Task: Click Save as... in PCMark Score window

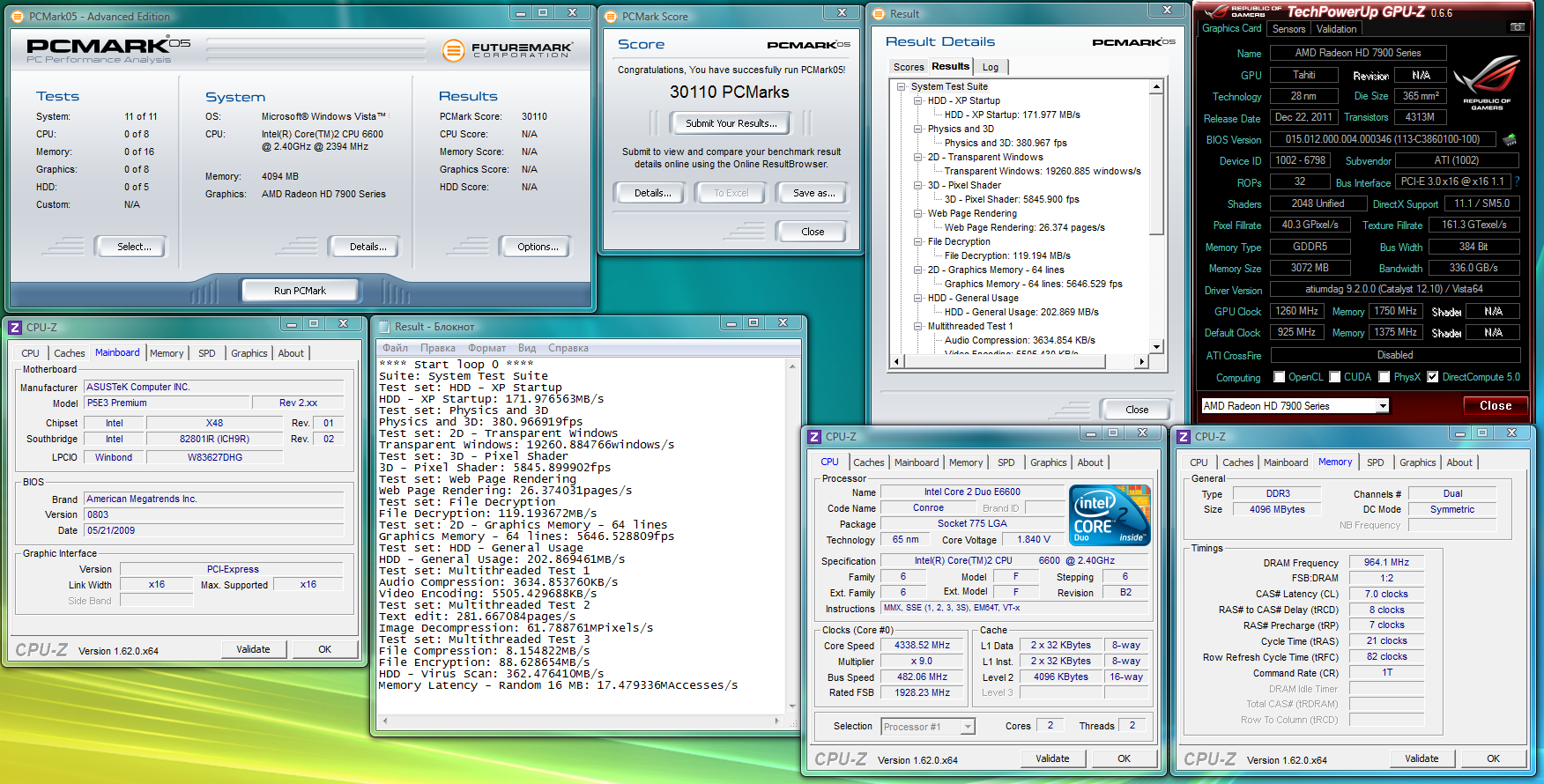Action: click(813, 193)
